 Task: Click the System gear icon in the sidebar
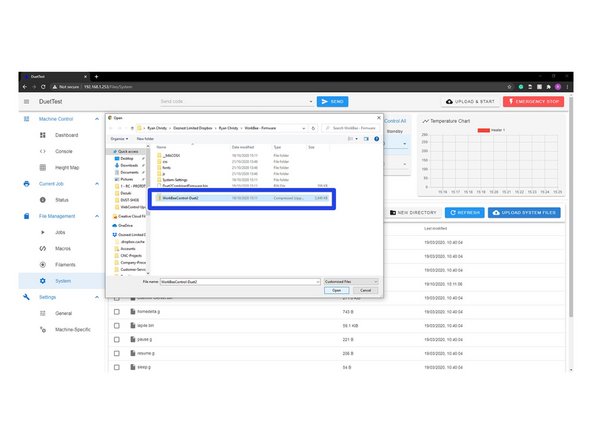pyautogui.click(x=43, y=281)
